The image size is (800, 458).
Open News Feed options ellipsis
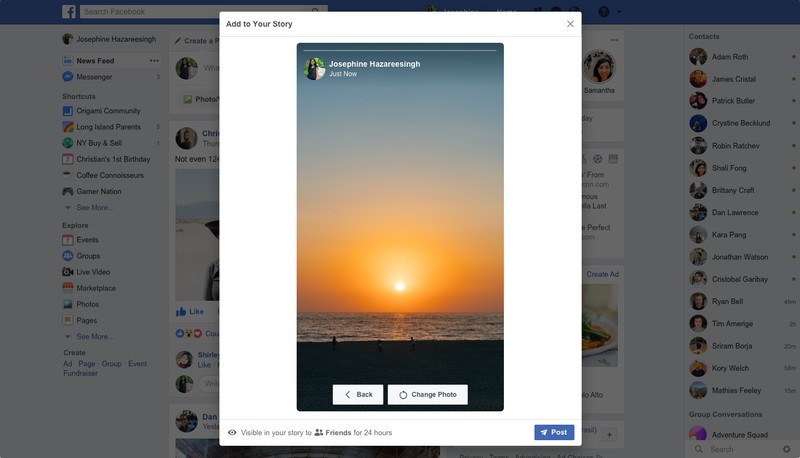pos(154,61)
